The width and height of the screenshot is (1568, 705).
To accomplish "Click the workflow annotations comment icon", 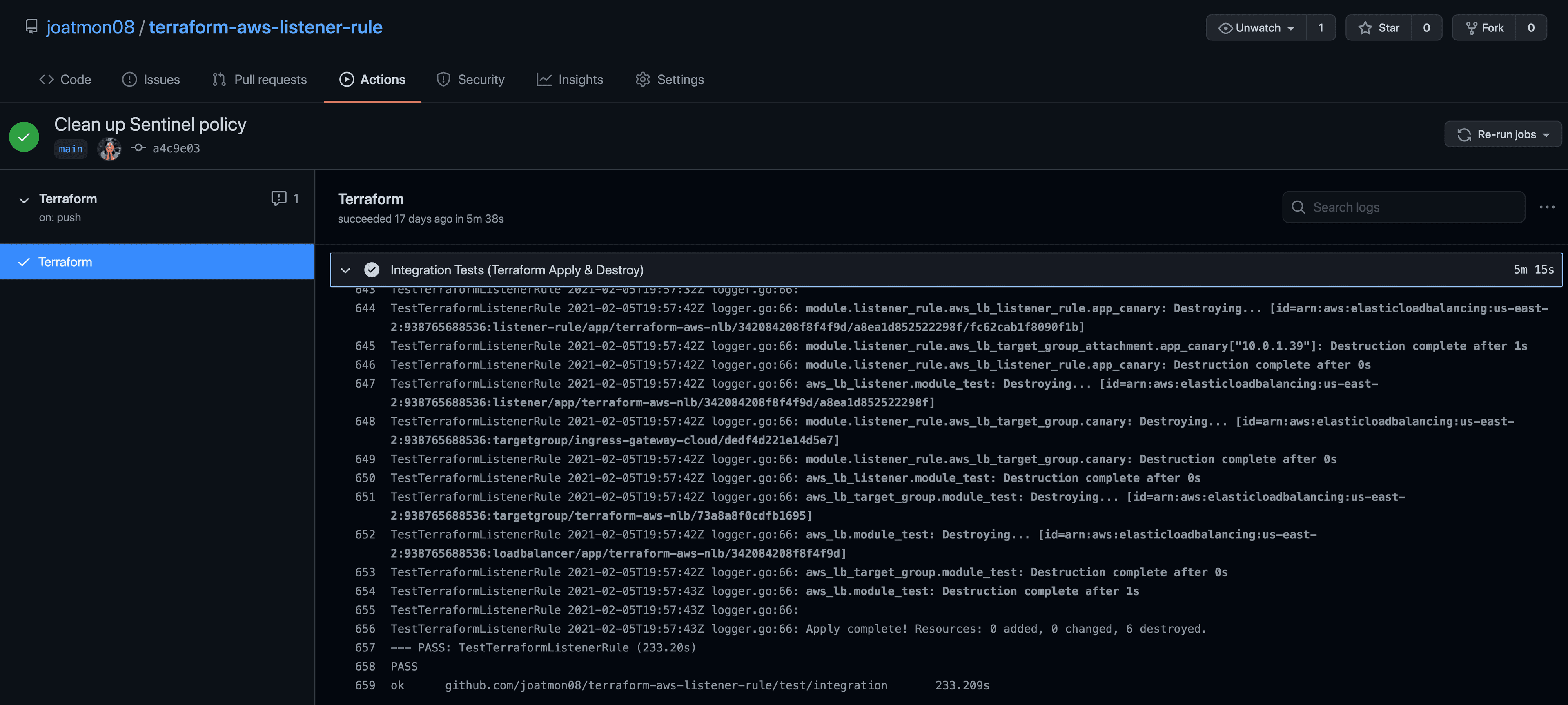I will click(278, 199).
